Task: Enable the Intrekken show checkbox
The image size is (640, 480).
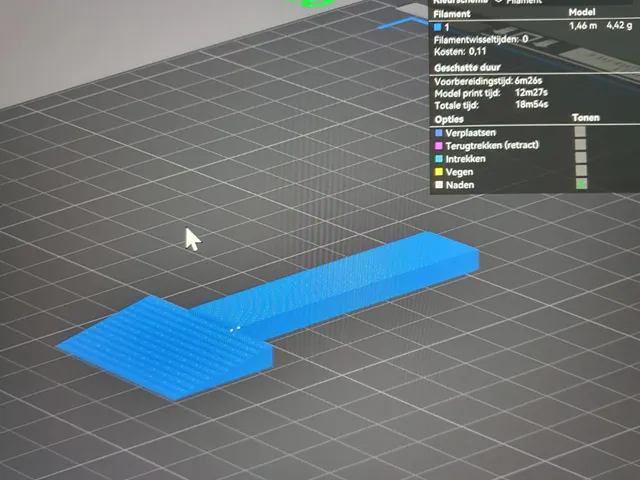Action: [x=581, y=157]
